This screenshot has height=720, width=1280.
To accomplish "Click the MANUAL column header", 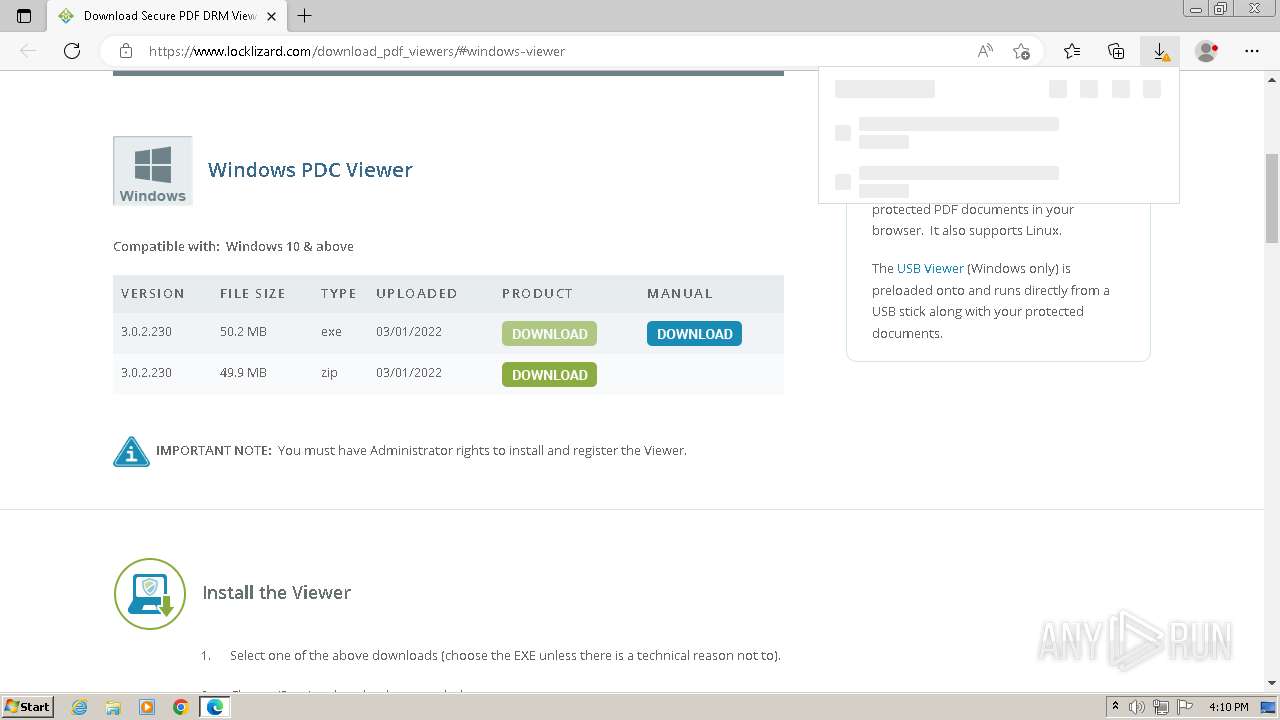I will [680, 294].
